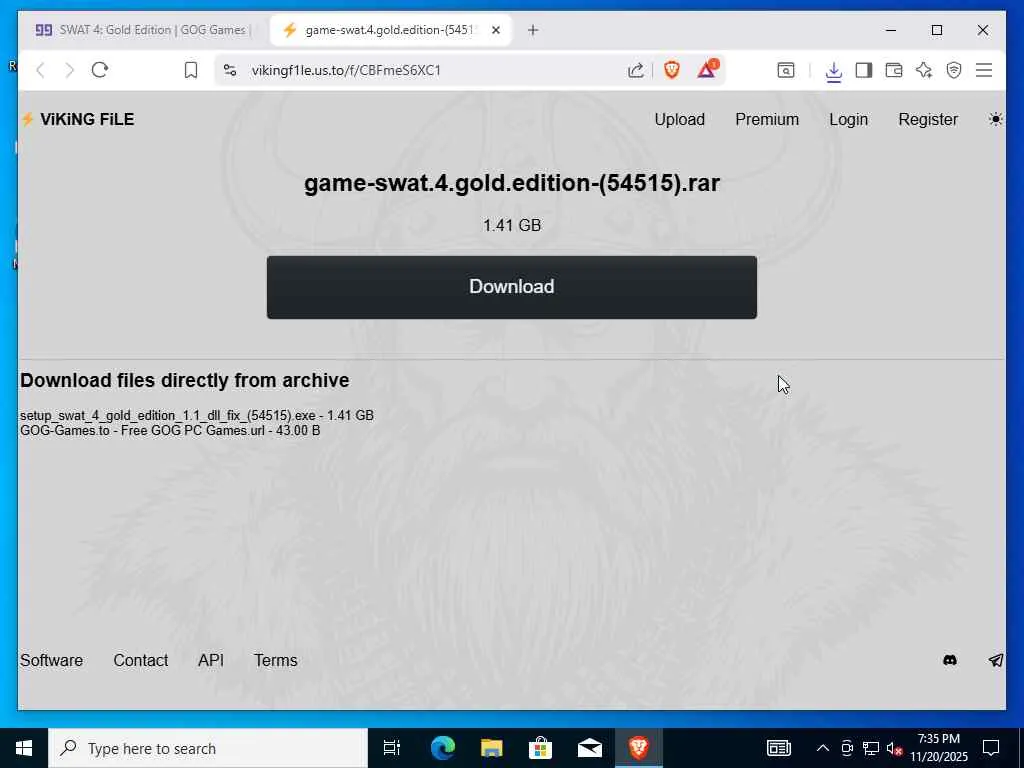Click the share page icon
Viewport: 1024px width, 768px height.
[x=635, y=70]
